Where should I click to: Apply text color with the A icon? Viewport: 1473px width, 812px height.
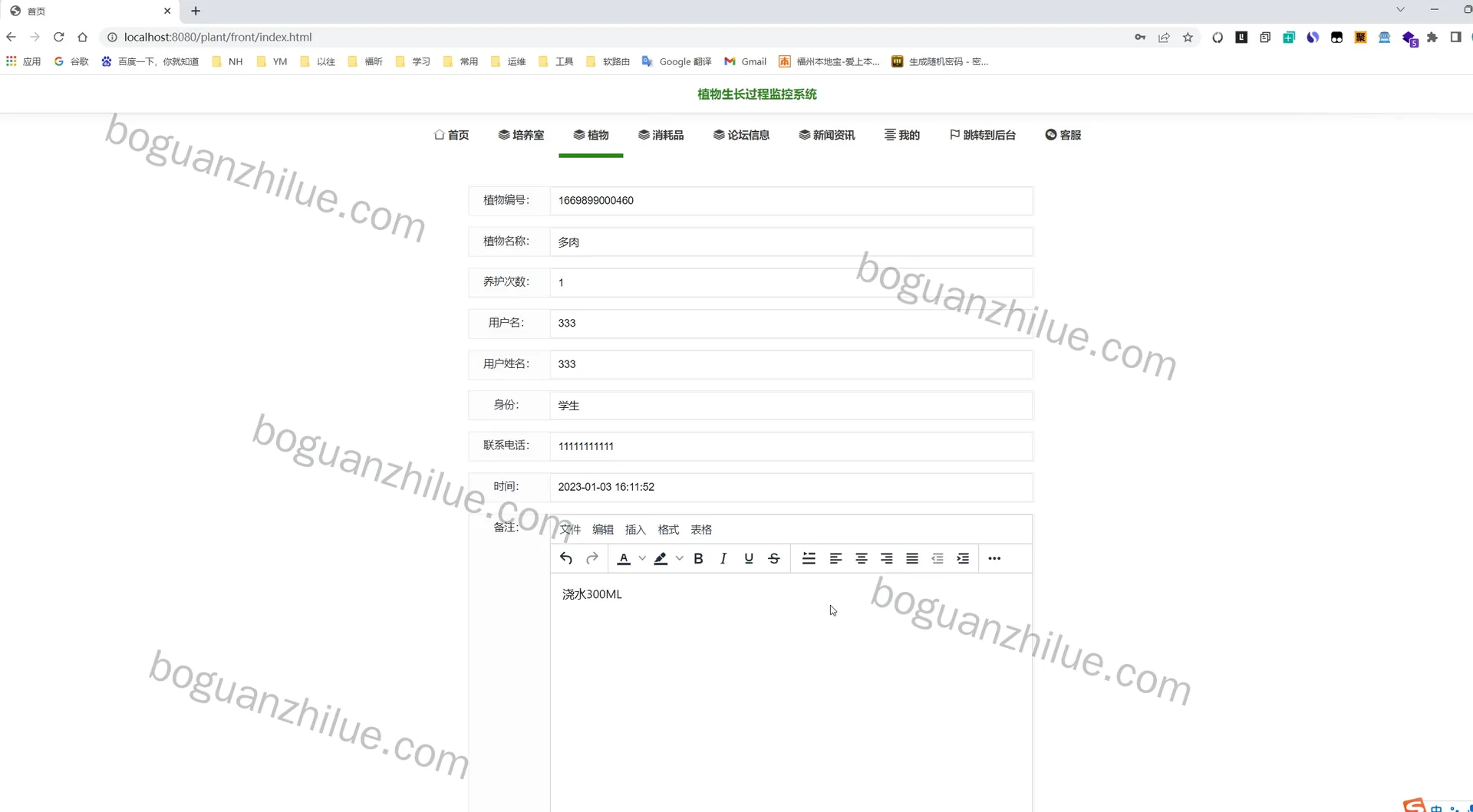(x=624, y=559)
